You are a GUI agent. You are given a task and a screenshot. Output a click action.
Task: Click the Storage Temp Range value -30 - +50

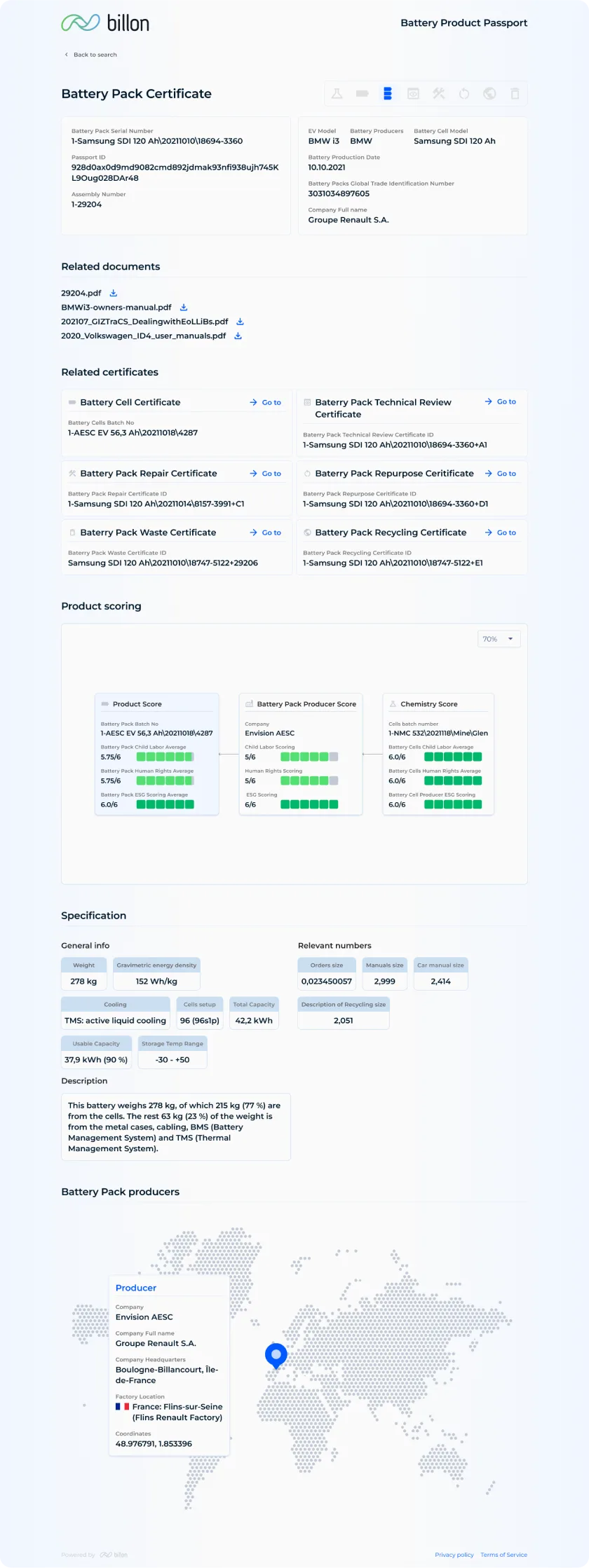(x=172, y=1060)
